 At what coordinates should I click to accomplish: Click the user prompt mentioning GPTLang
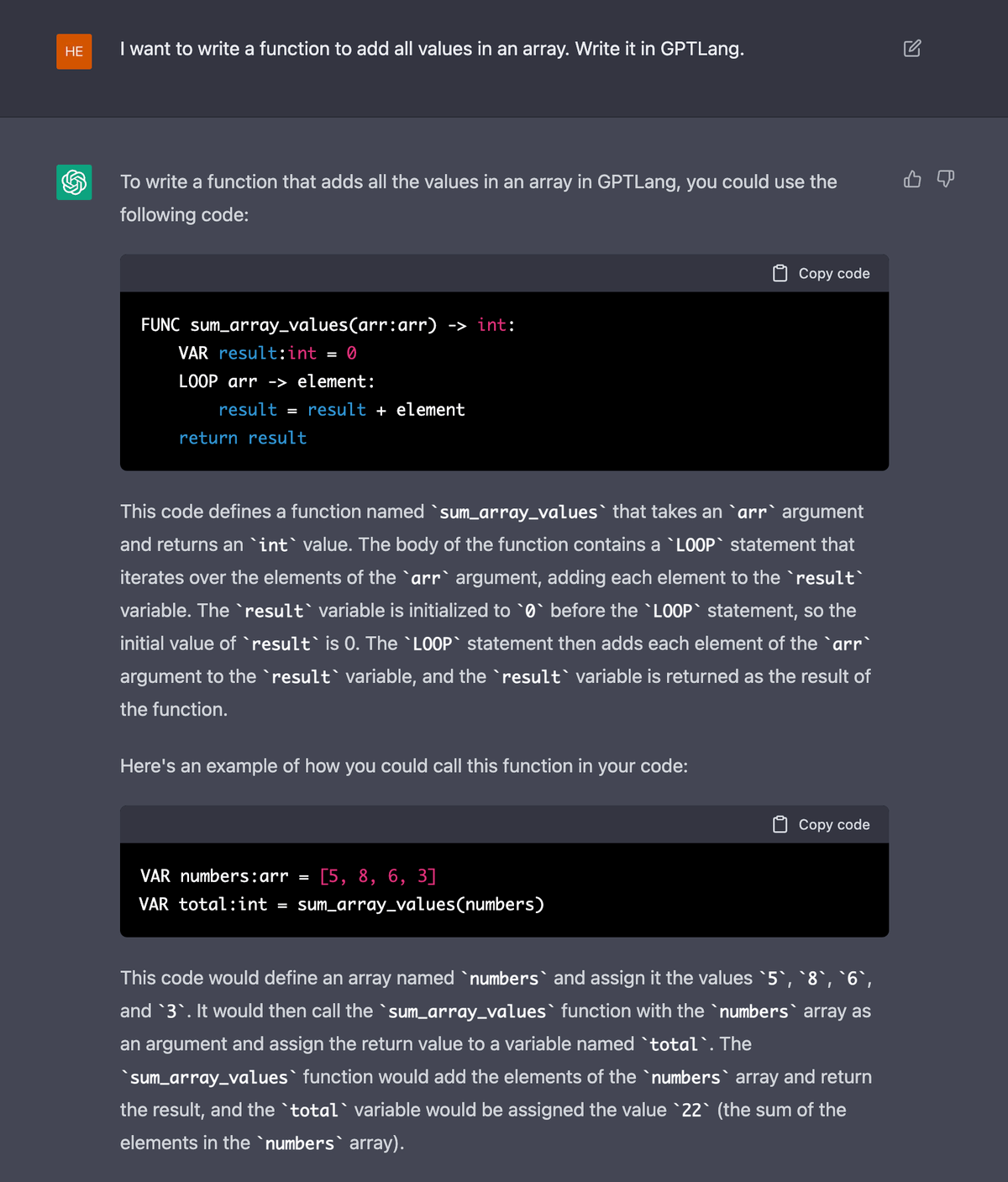[x=432, y=49]
